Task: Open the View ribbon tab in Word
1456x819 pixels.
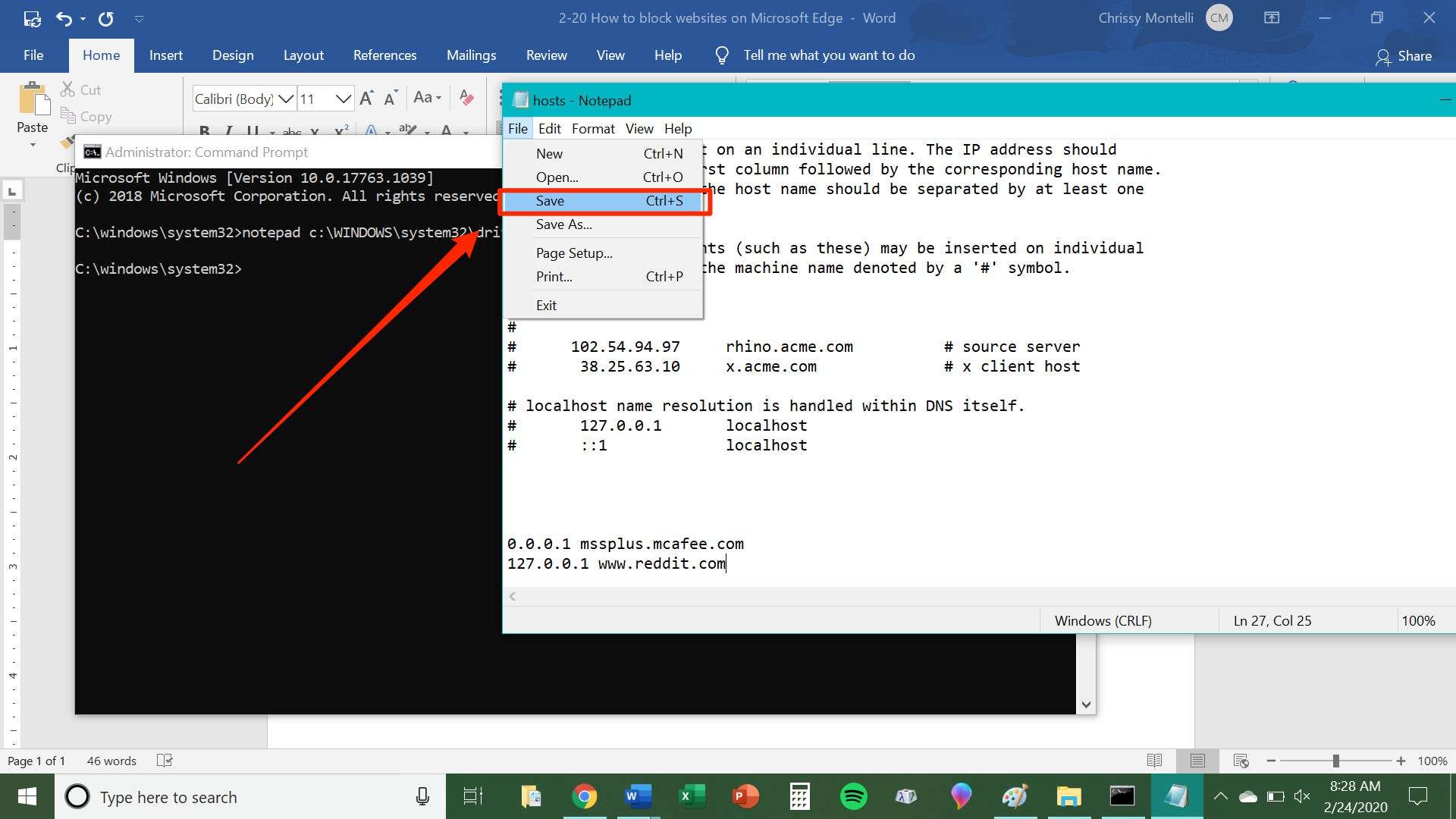Action: (x=610, y=55)
